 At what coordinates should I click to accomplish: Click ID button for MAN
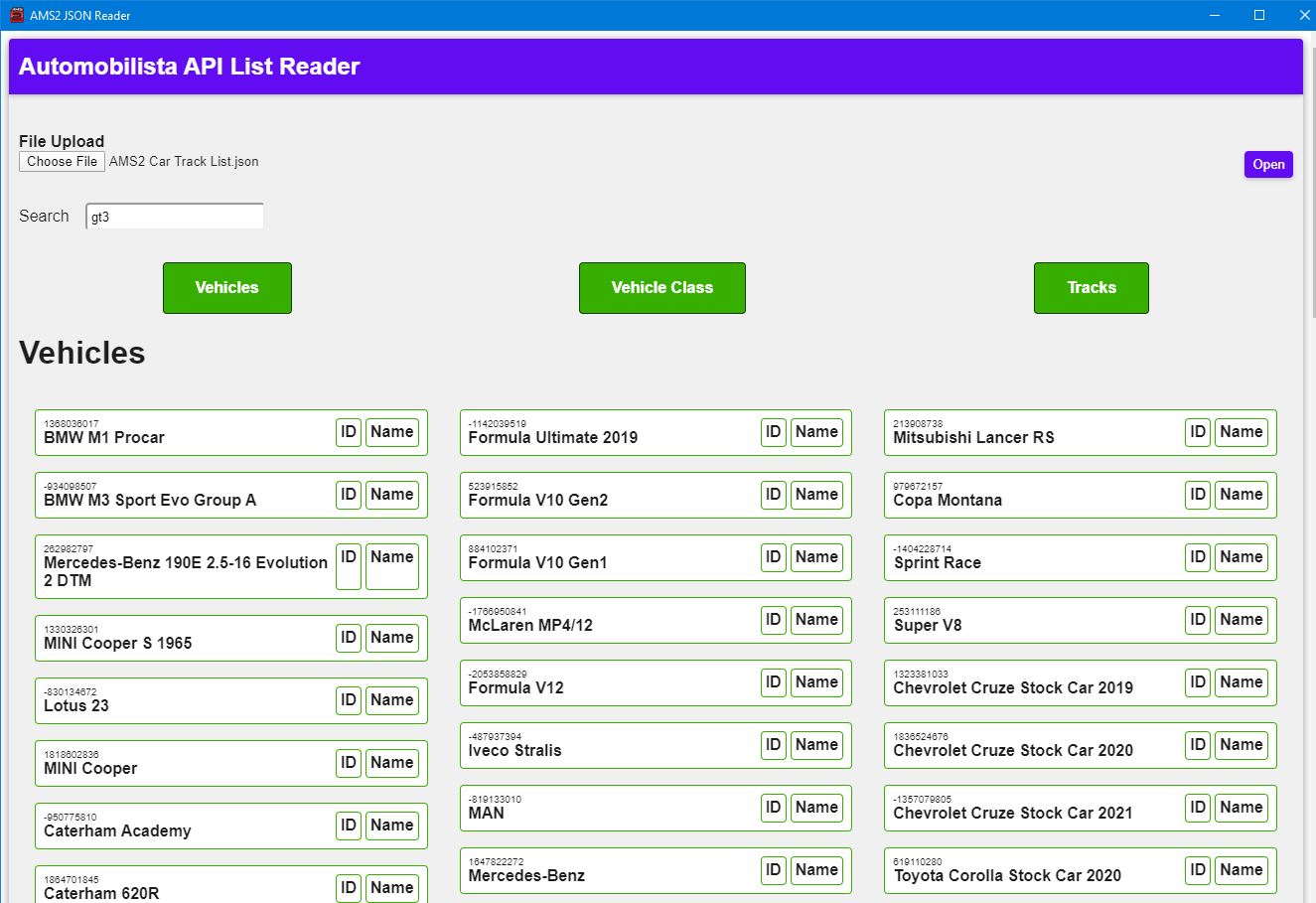click(774, 808)
